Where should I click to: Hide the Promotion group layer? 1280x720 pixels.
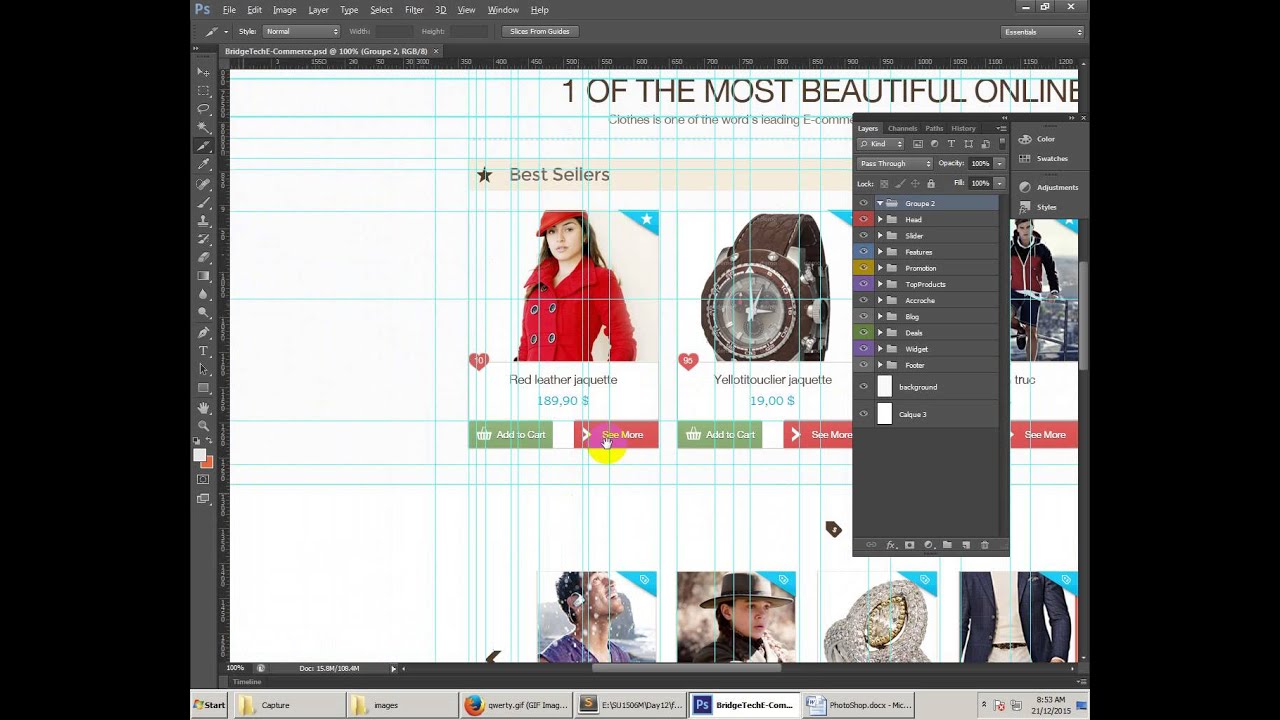864,268
